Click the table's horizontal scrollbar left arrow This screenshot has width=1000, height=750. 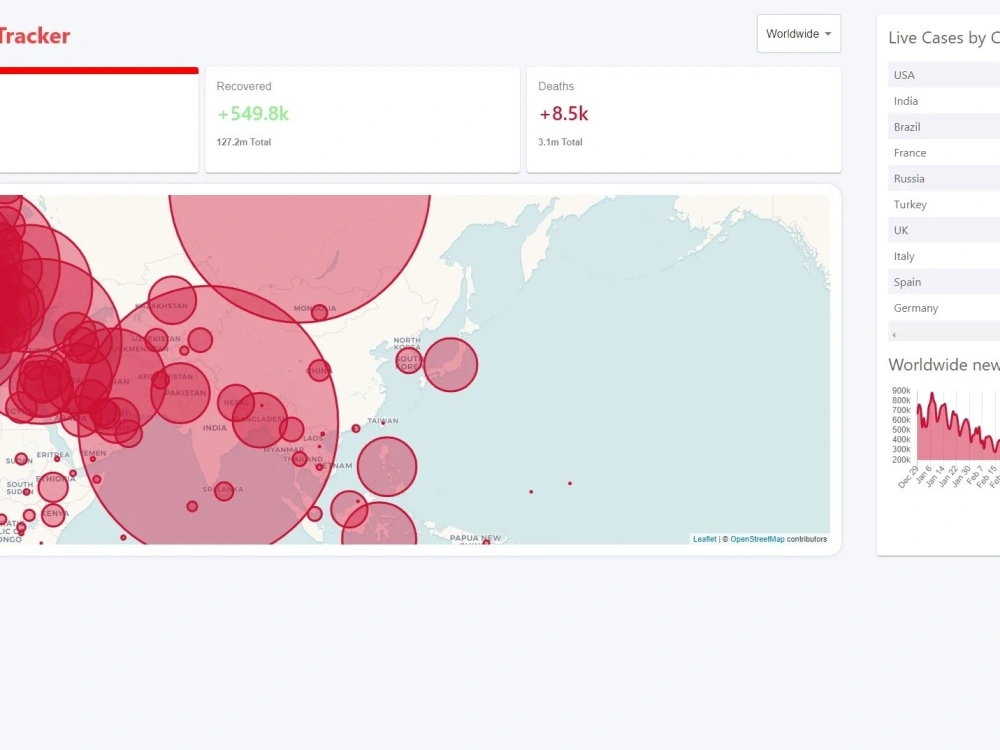[x=893, y=335]
